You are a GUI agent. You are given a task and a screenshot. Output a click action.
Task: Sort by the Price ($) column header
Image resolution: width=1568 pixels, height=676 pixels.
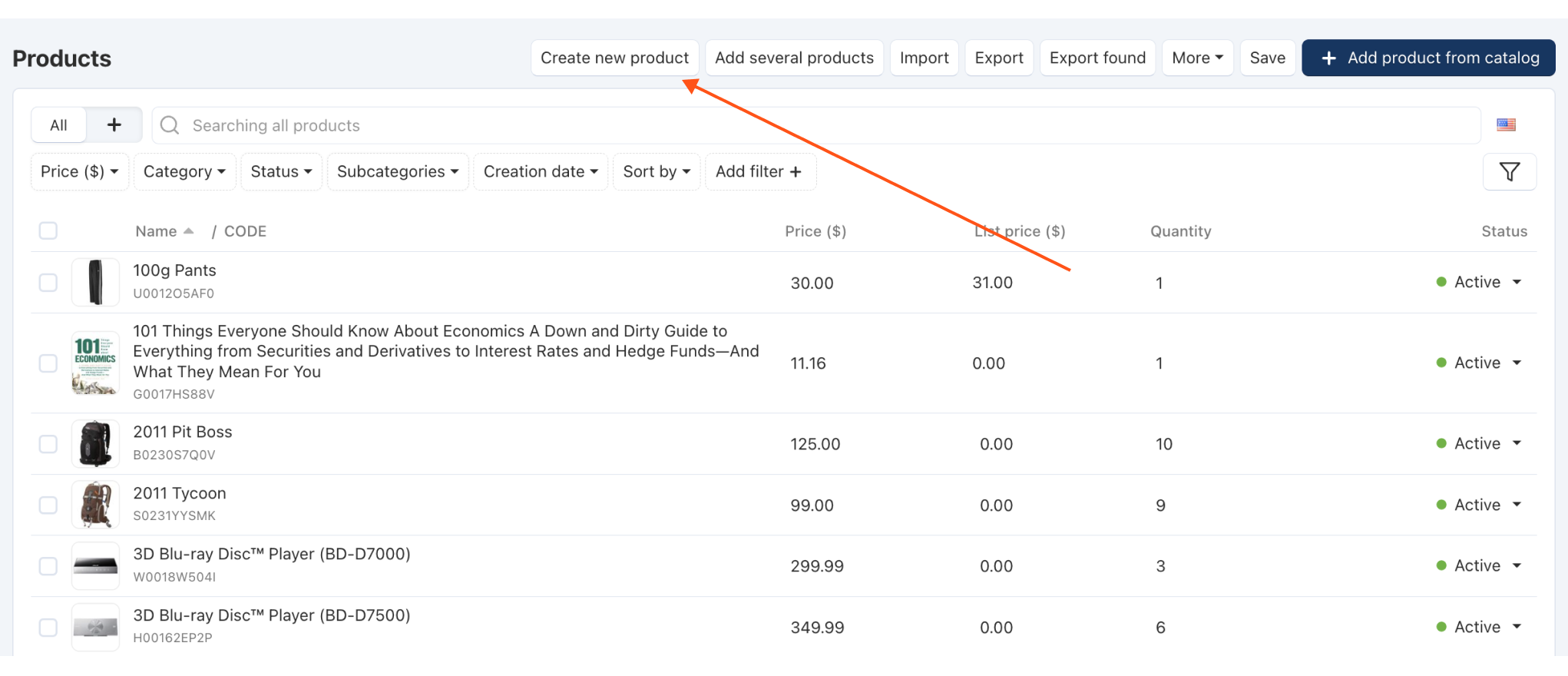[815, 231]
